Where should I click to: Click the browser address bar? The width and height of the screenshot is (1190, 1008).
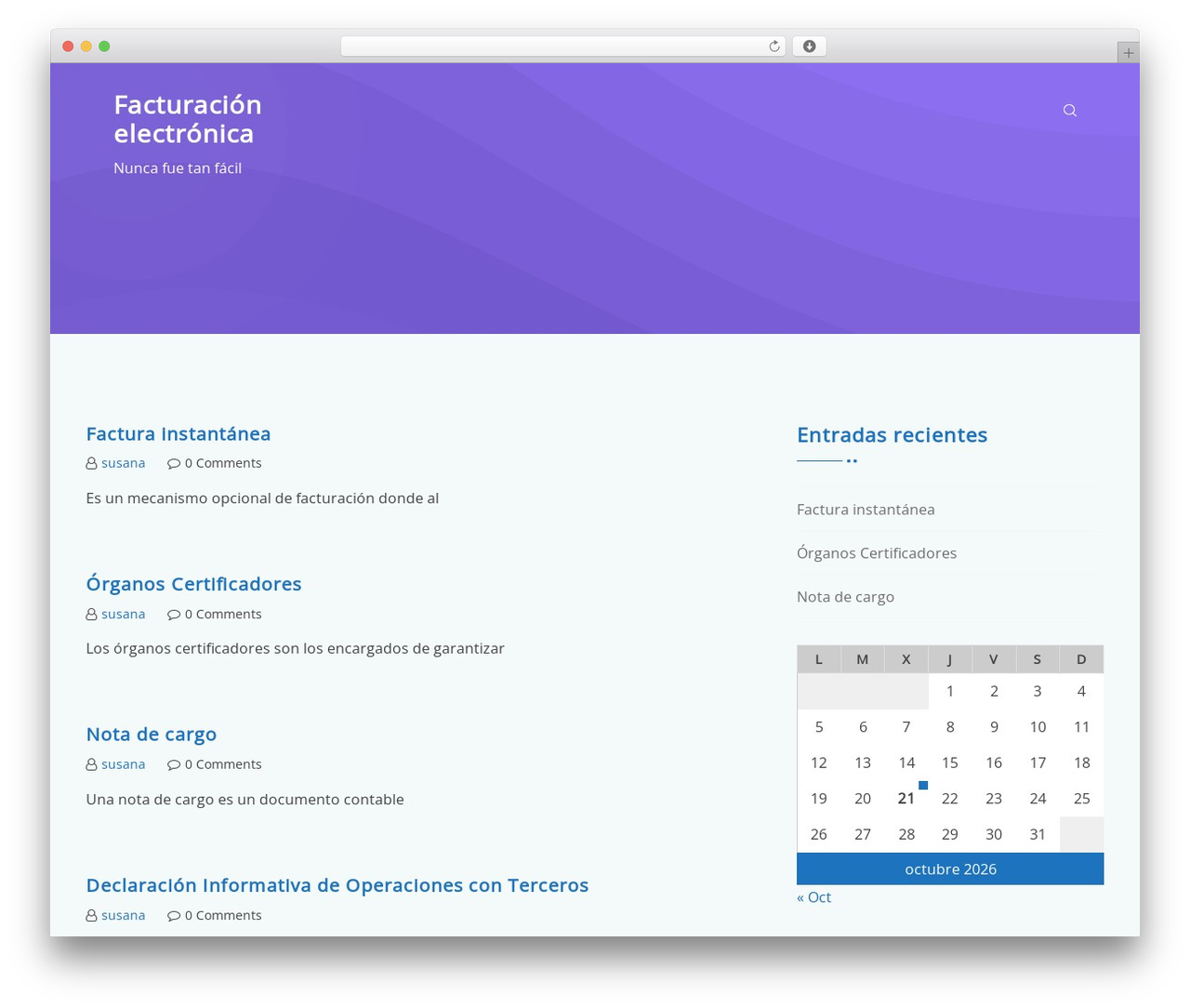click(x=563, y=46)
